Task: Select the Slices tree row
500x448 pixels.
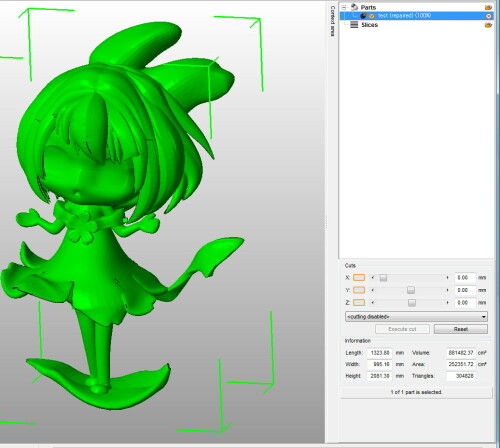Action: pyautogui.click(x=417, y=25)
